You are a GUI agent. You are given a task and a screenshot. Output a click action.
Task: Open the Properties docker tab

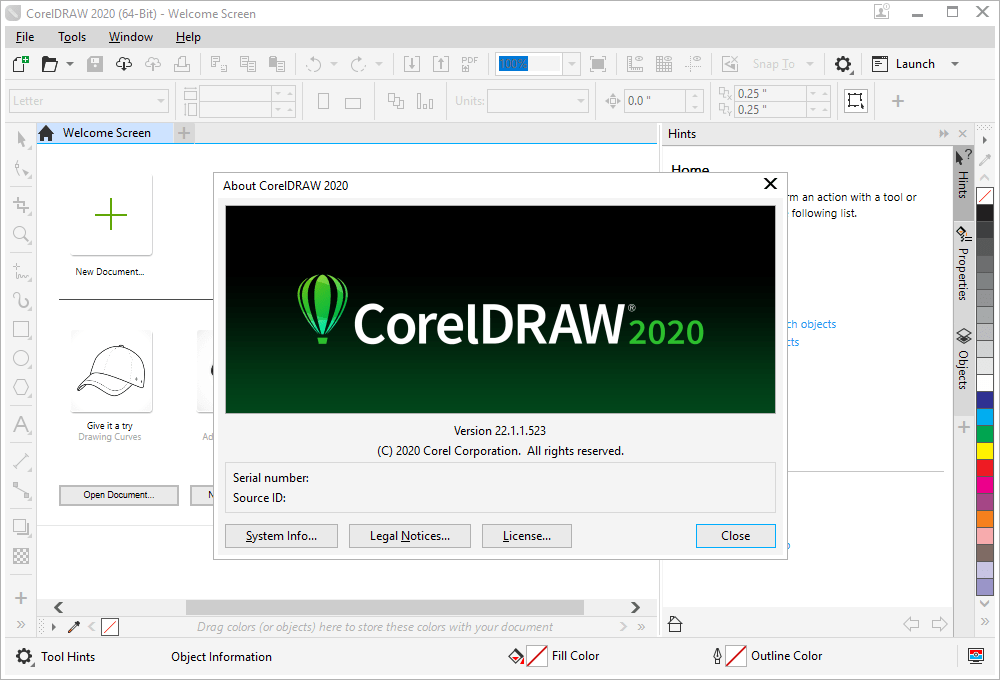[964, 263]
